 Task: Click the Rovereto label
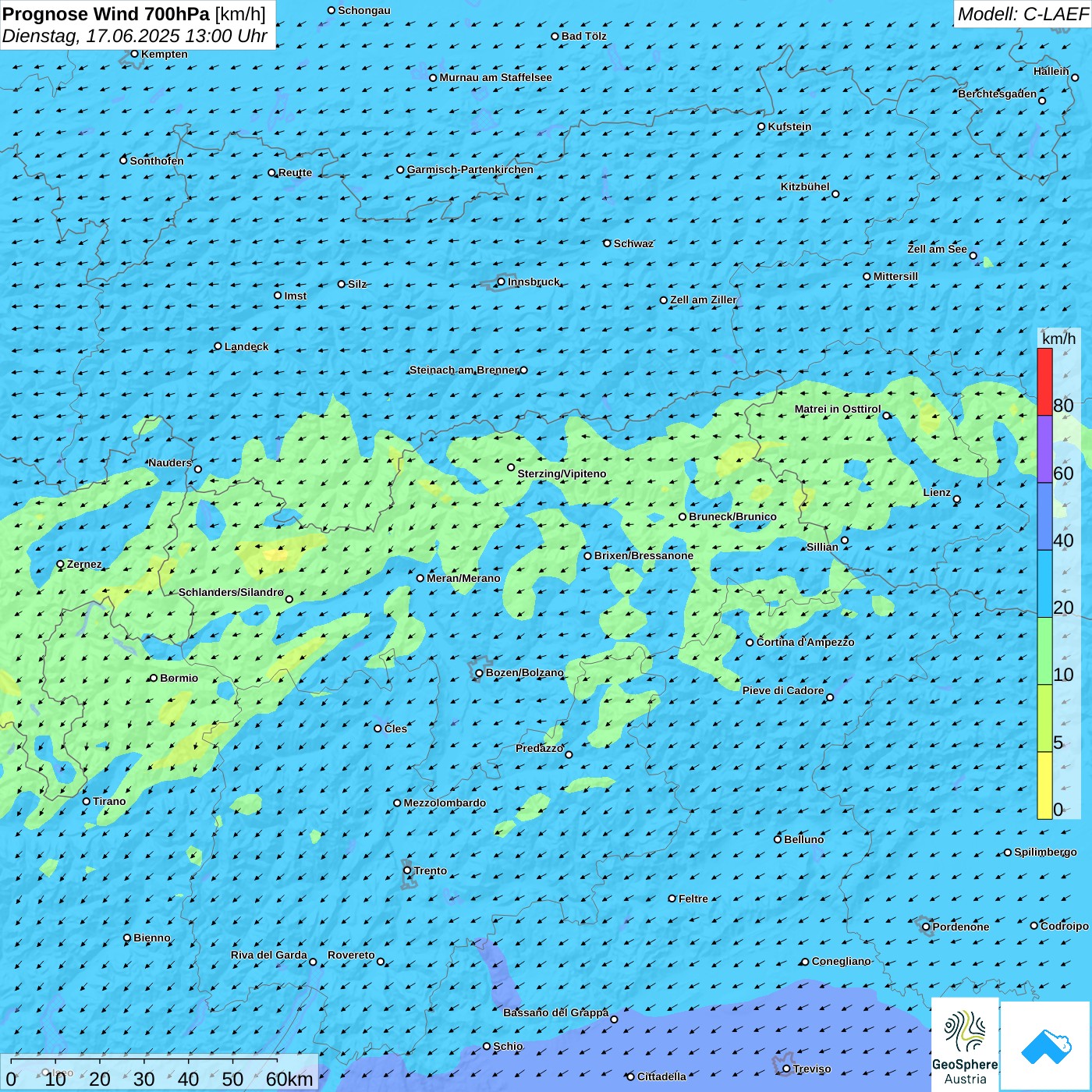[x=351, y=955]
